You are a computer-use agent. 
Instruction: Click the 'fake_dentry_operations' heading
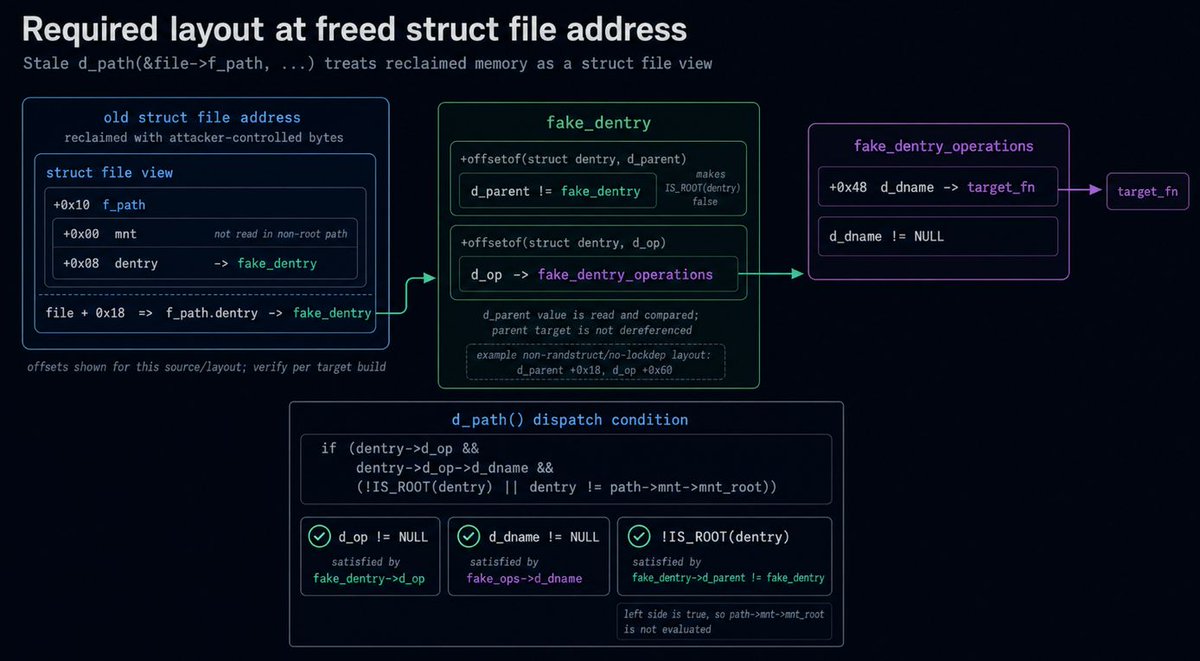click(x=944, y=146)
